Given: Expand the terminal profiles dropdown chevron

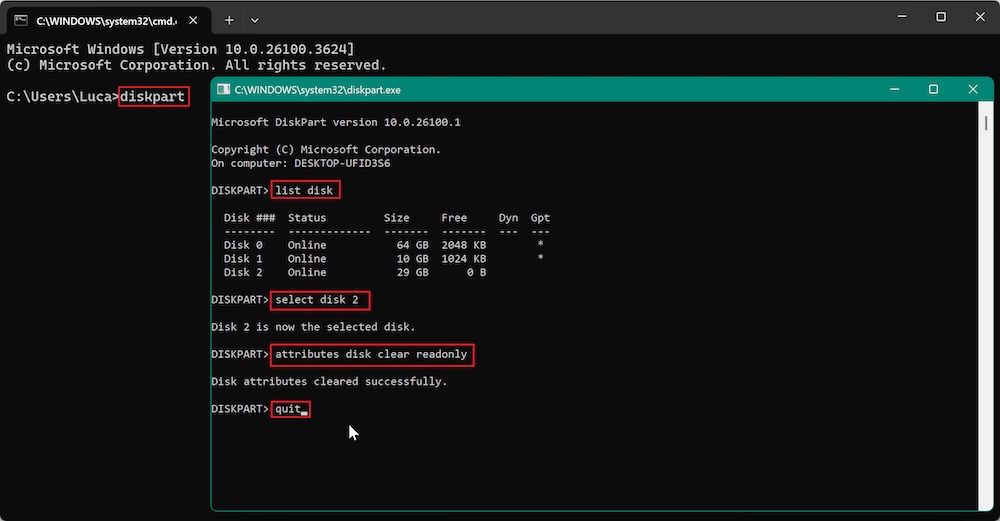Looking at the screenshot, I should [255, 19].
